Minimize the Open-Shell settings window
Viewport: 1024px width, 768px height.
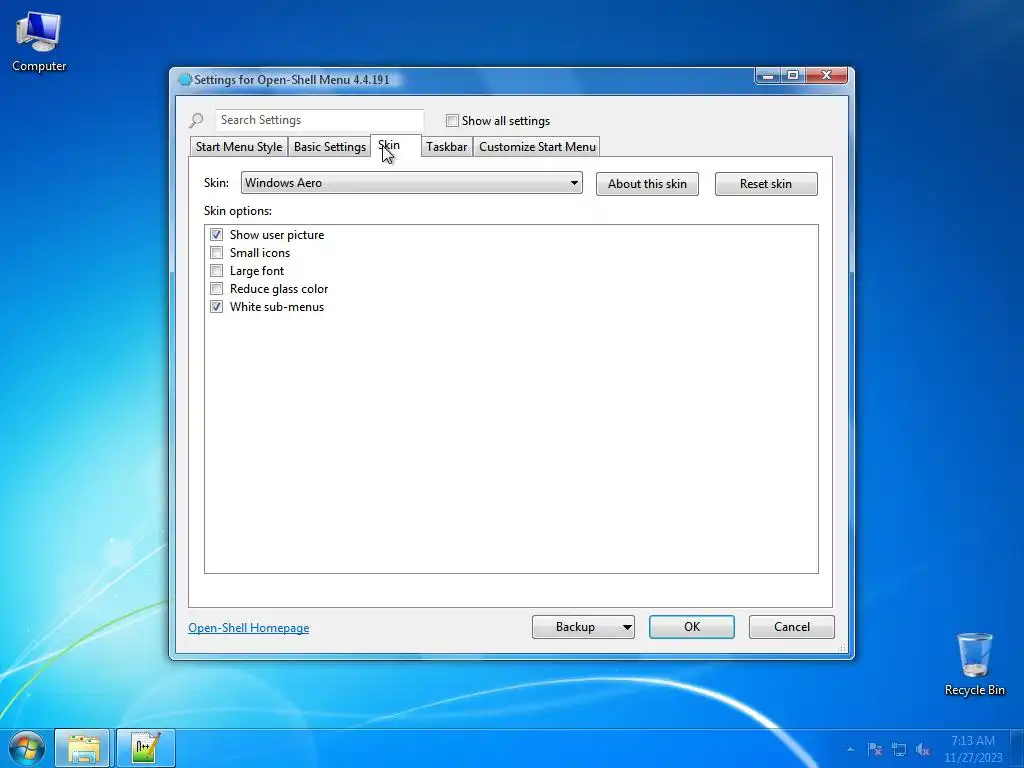click(x=768, y=76)
